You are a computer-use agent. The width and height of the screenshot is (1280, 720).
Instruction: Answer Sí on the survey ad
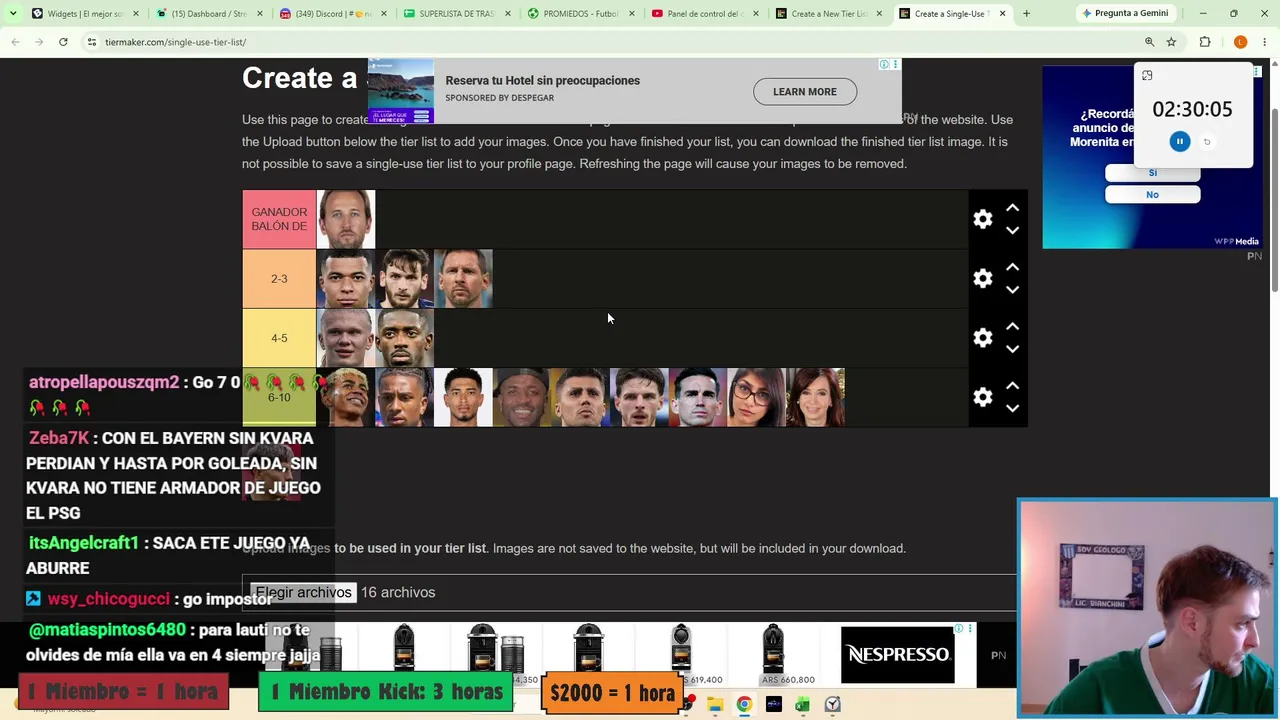1152,173
